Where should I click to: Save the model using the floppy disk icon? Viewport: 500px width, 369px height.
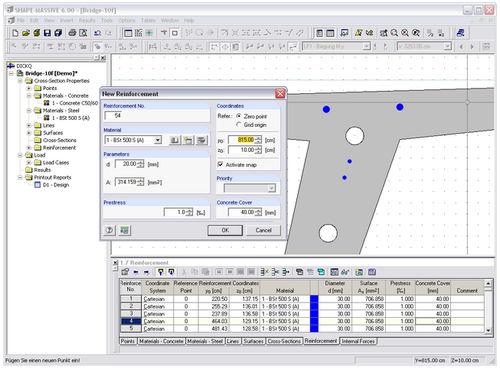pyautogui.click(x=47, y=33)
